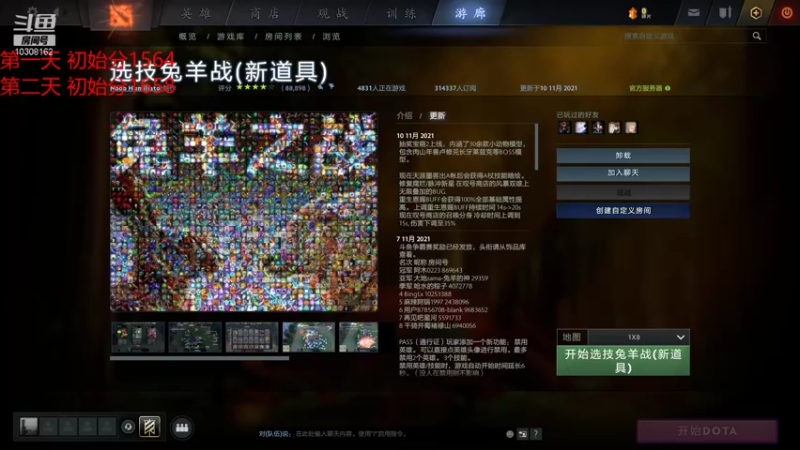Viewport: 800px width, 450px height.
Task: Open the 游廊 arcade tab
Action: (x=470, y=13)
